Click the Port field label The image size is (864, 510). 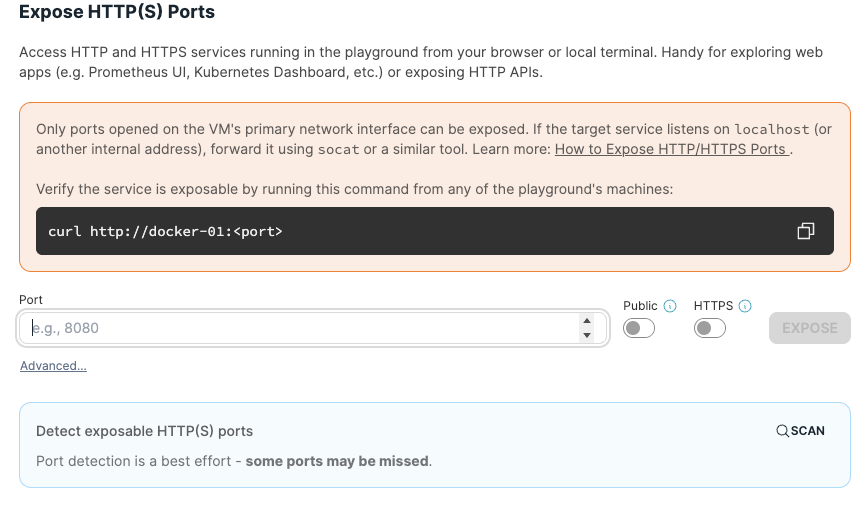[x=31, y=300]
